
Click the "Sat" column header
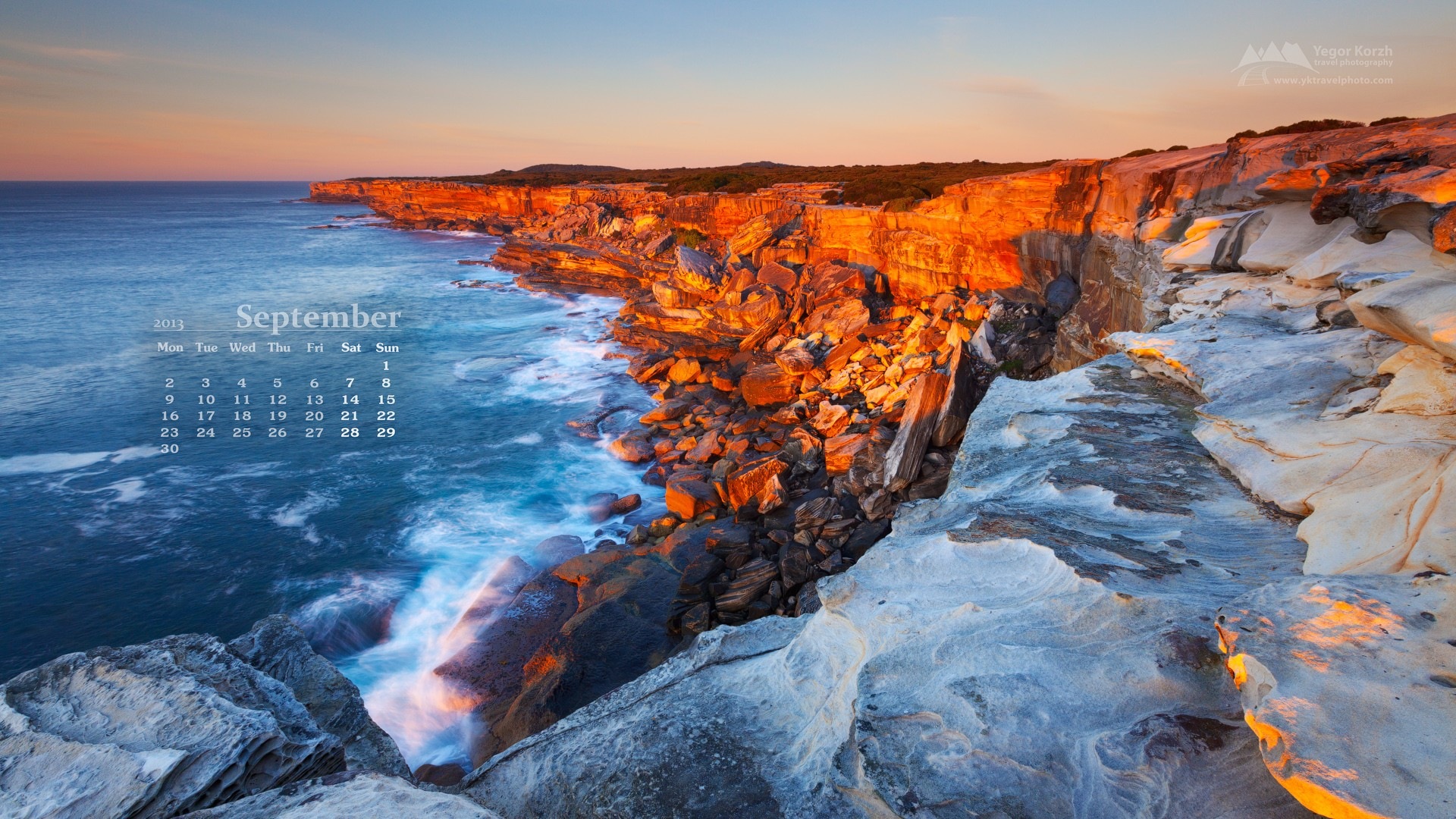click(x=350, y=347)
